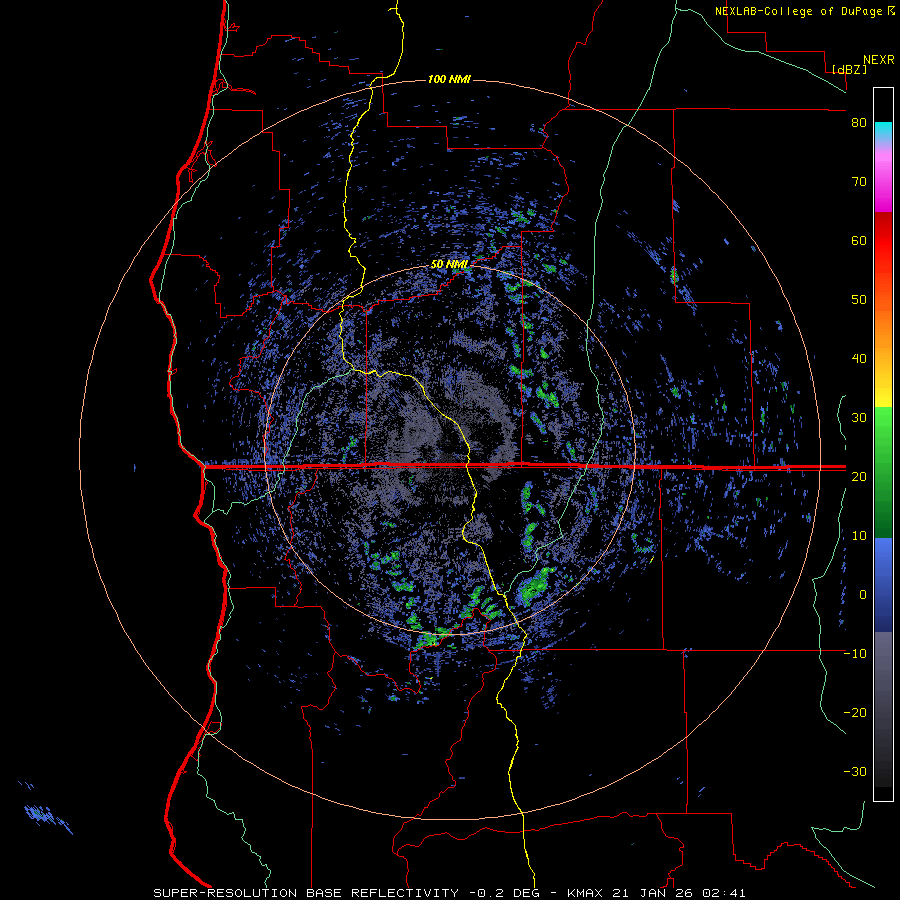This screenshot has height=900, width=900.
Task: Click the -20 value on dBZ scale
Action: point(855,713)
